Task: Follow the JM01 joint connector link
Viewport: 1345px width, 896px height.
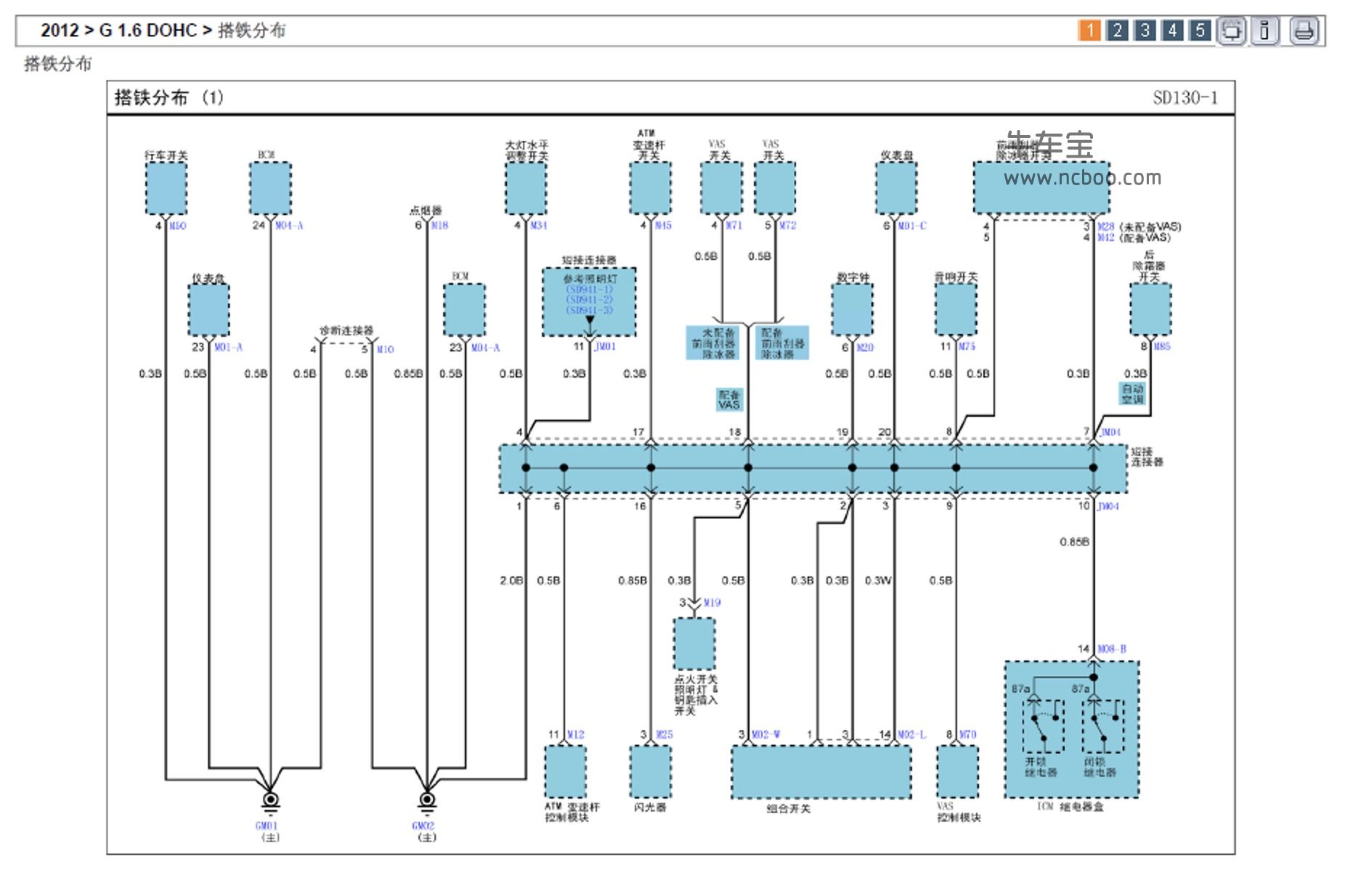Action: (x=605, y=346)
